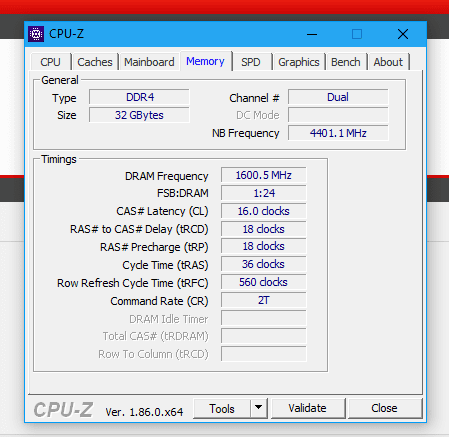Click the empty Total CAS# (tRDRAM) field

pyautogui.click(x=263, y=336)
